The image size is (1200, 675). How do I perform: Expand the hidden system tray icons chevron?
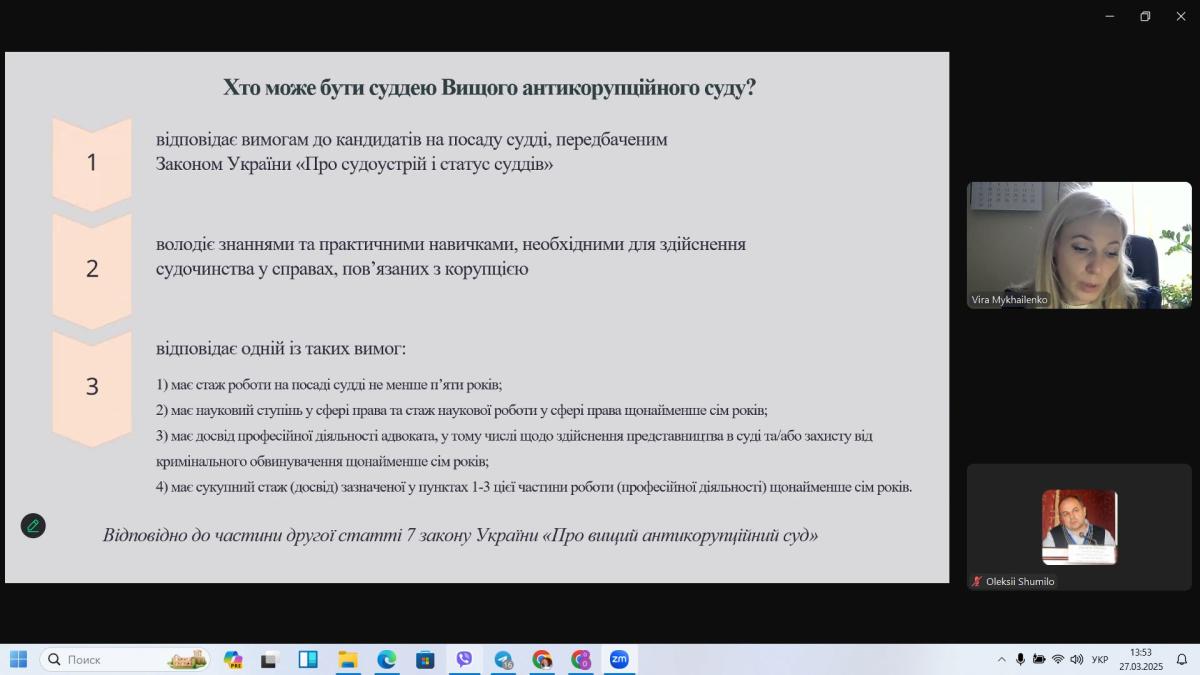coord(1002,659)
